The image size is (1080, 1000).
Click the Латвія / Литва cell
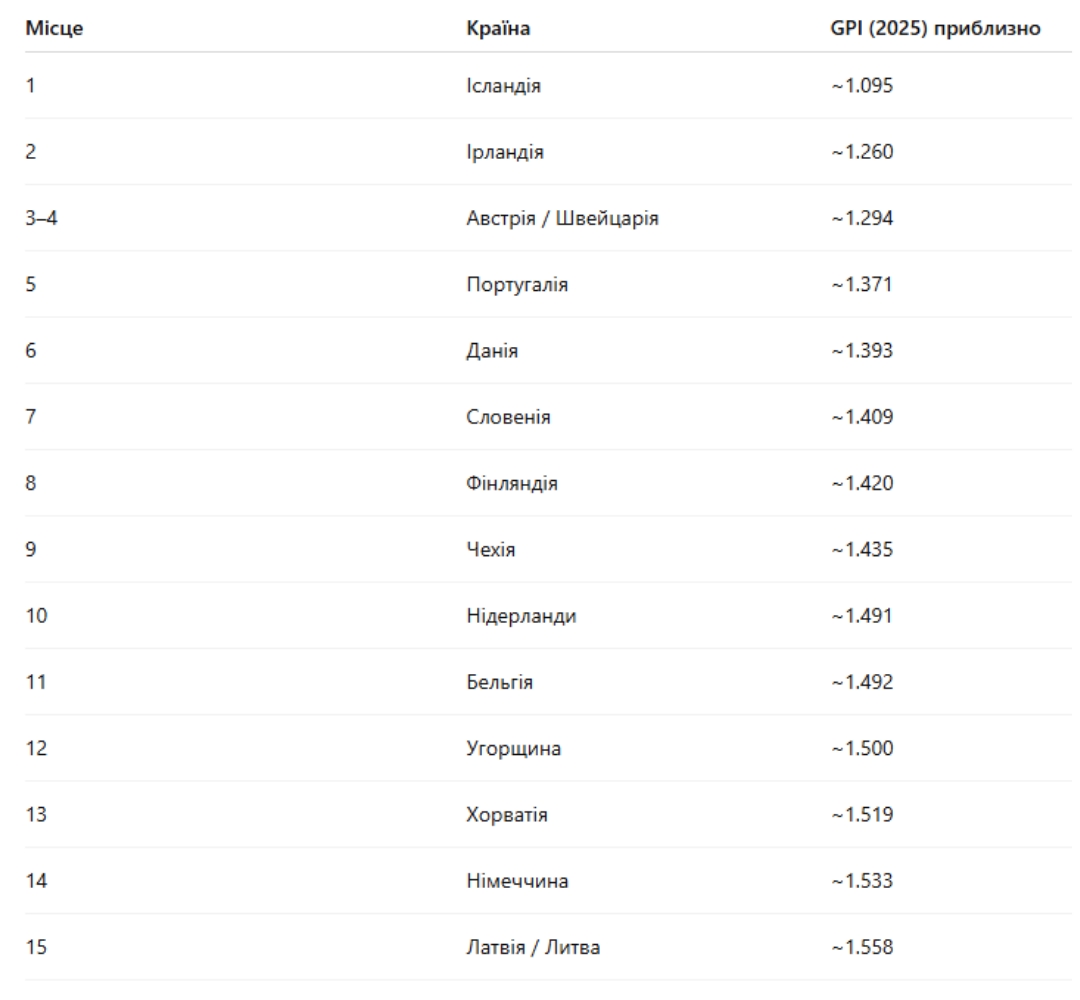[533, 947]
